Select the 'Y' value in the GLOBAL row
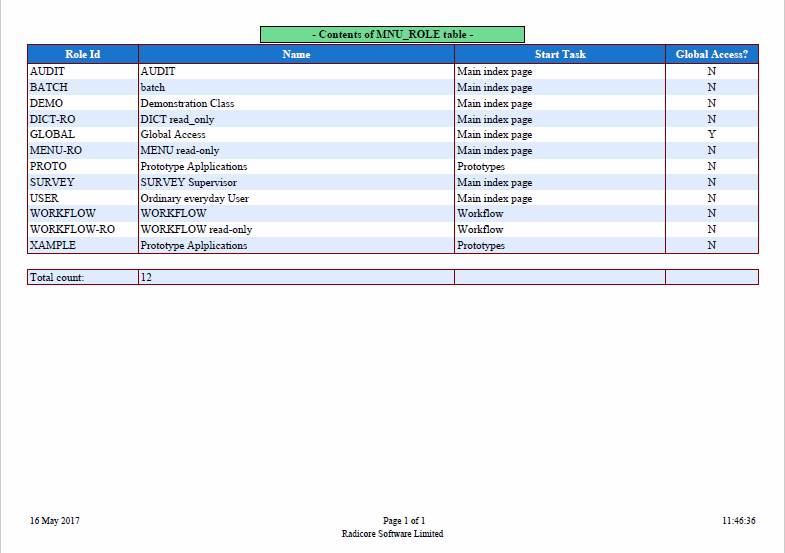 (x=711, y=134)
